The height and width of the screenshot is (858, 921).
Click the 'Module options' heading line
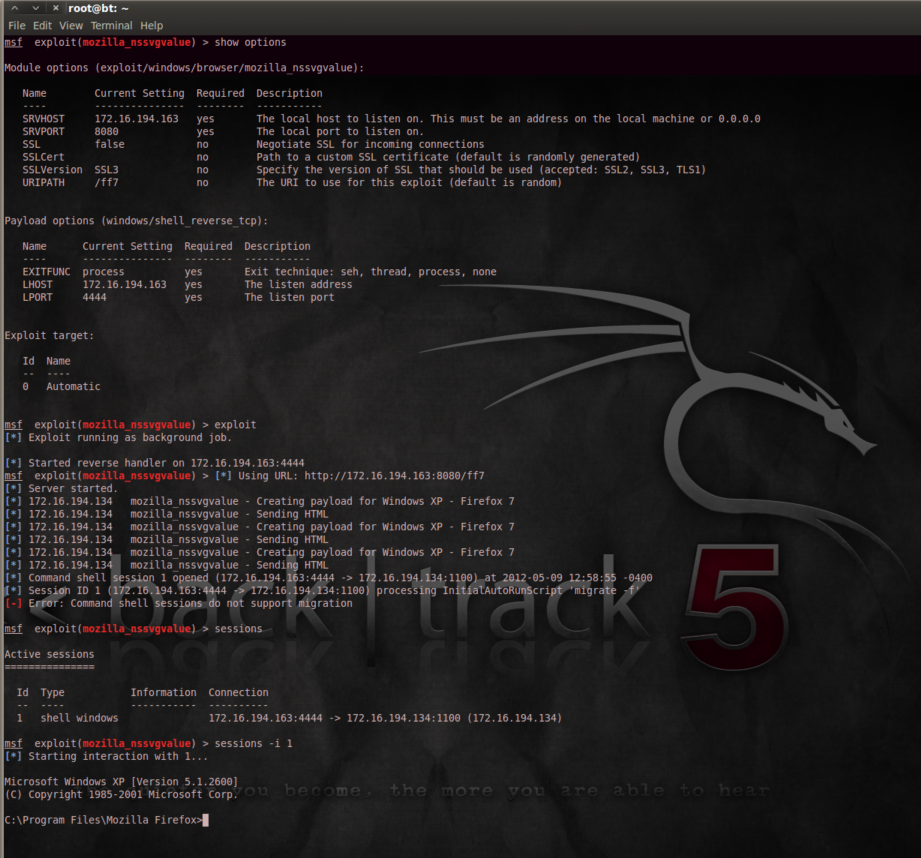pos(184,68)
